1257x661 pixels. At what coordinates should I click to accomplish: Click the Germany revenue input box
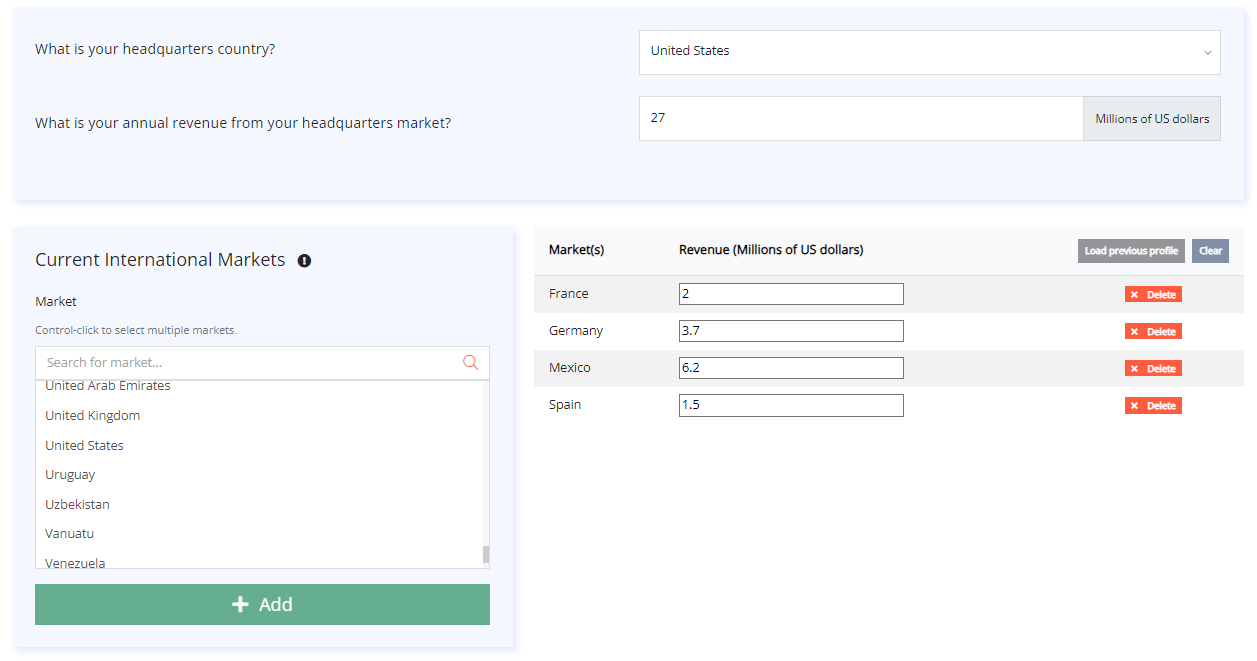pos(790,331)
